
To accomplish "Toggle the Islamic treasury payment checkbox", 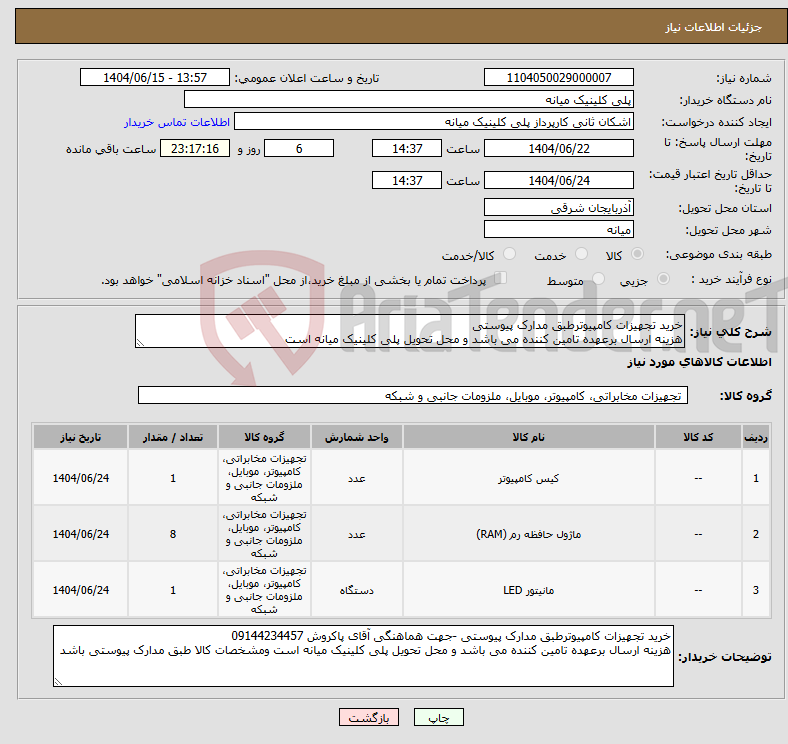I will click(x=500, y=277).
